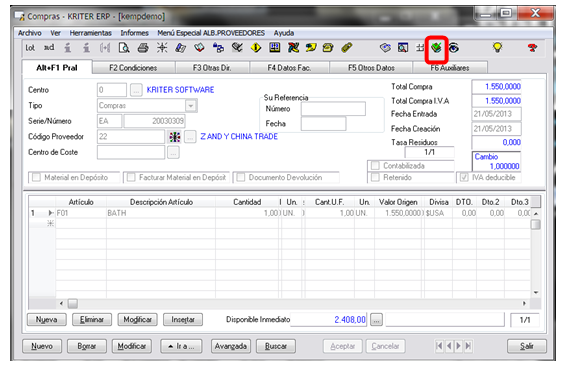
Task: Click the eye icon in the toolbar
Action: point(454,48)
